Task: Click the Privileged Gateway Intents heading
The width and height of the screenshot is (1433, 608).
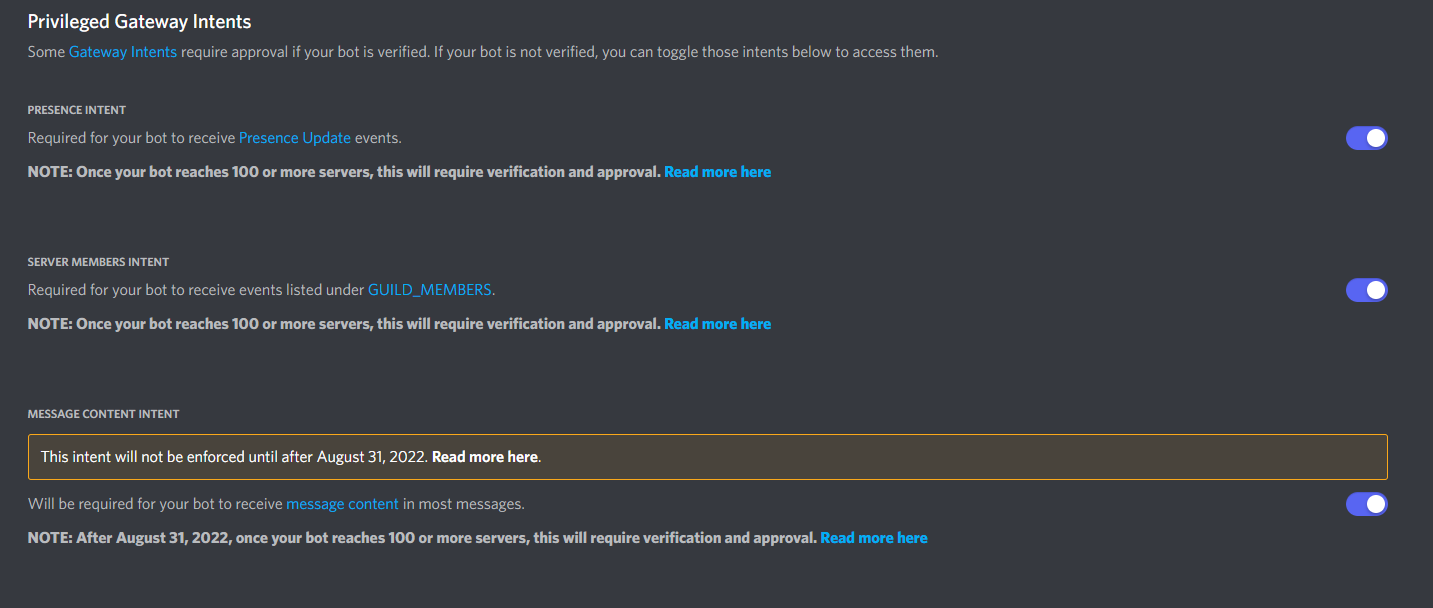Action: (140, 21)
